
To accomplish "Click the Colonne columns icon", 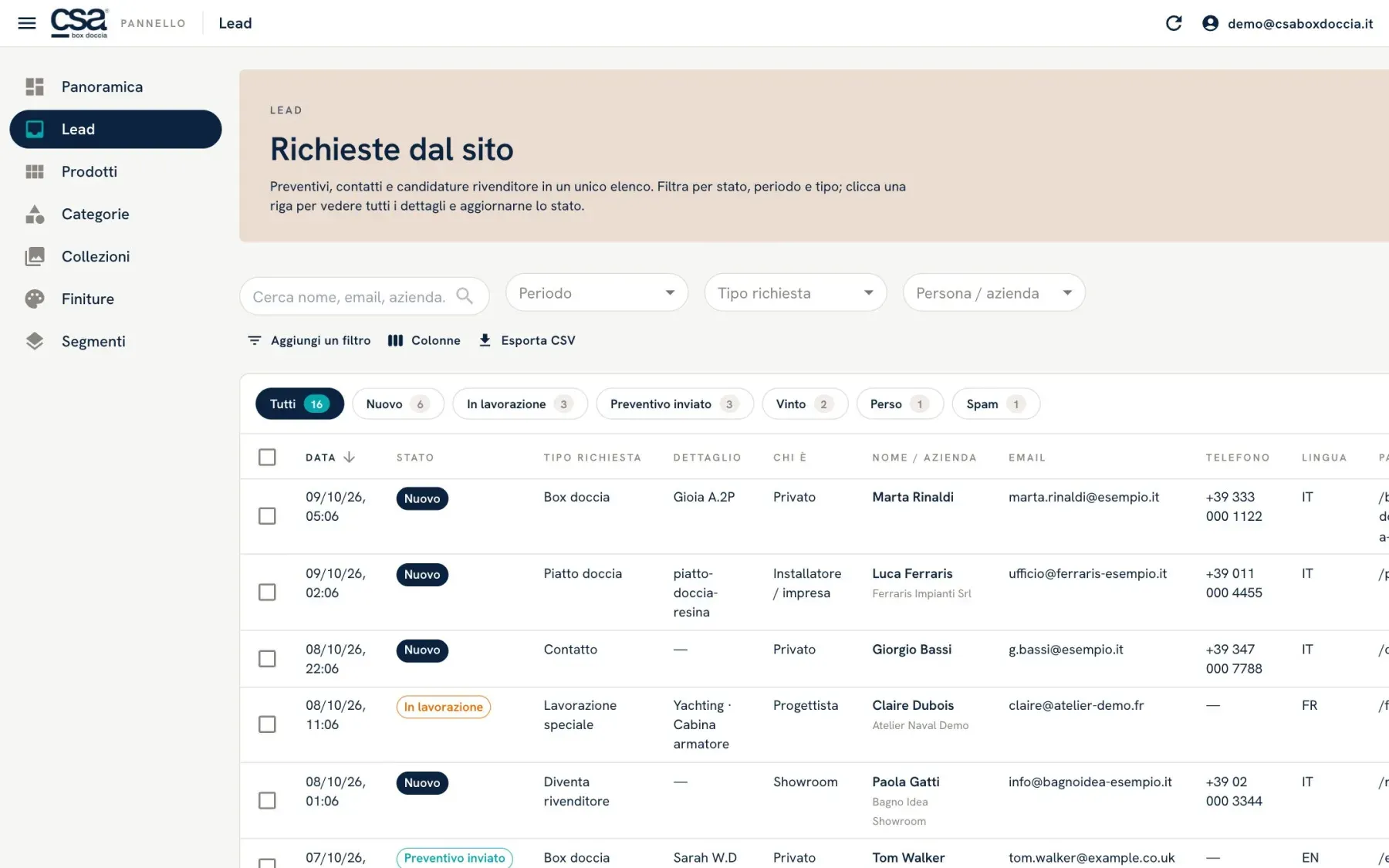I will pyautogui.click(x=395, y=340).
